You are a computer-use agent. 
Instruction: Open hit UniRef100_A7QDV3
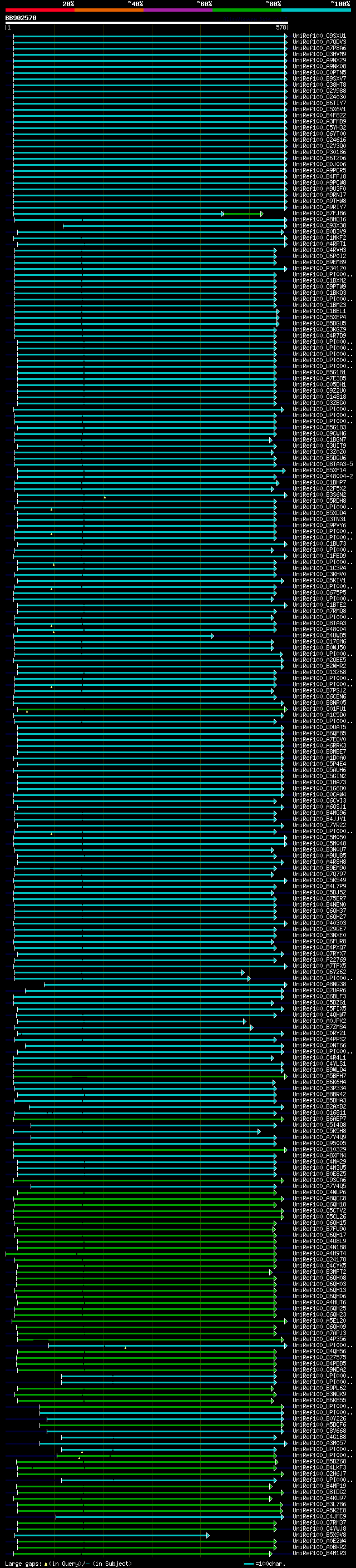pos(319,42)
